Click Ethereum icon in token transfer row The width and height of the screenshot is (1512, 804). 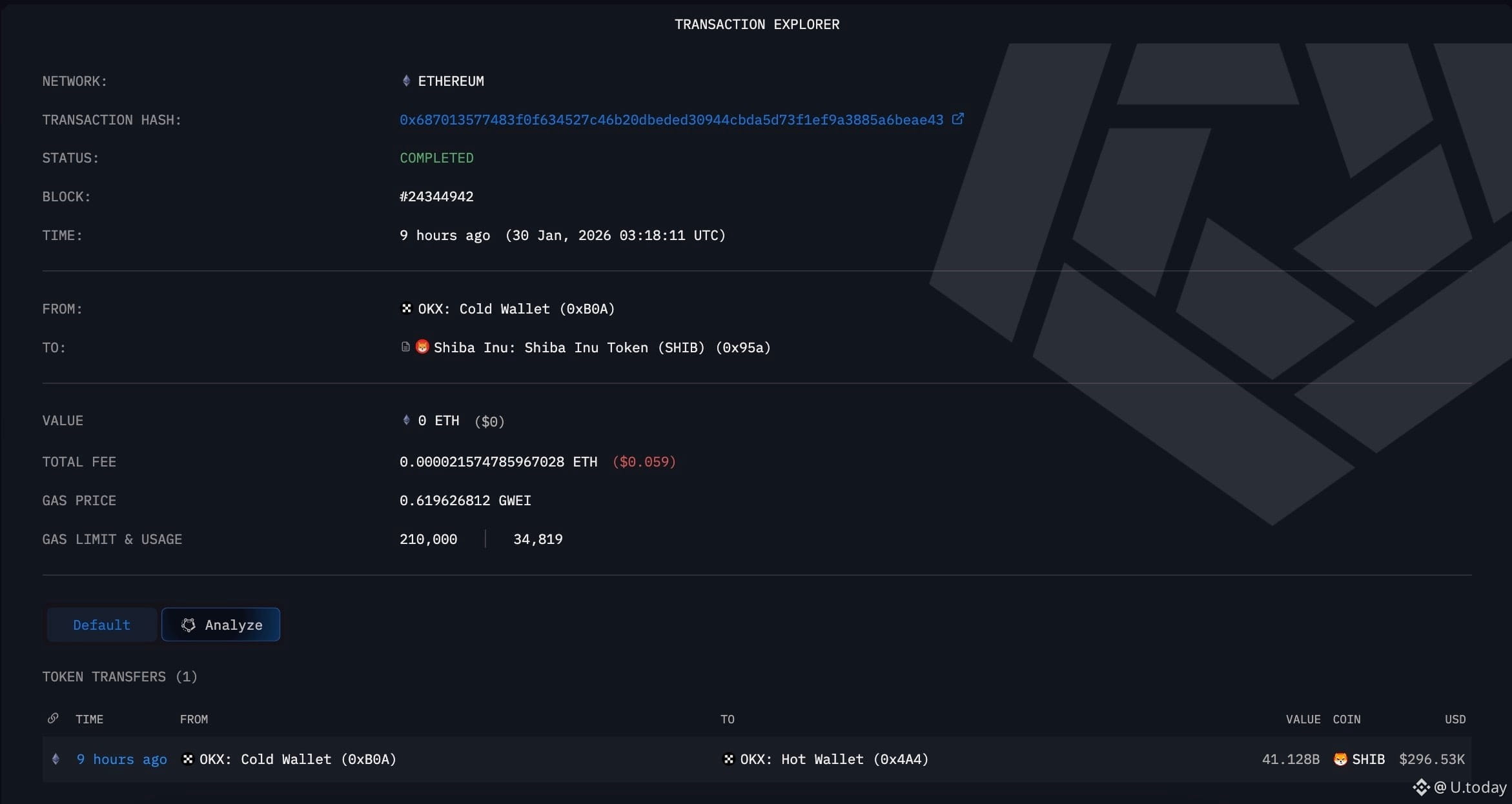point(56,759)
